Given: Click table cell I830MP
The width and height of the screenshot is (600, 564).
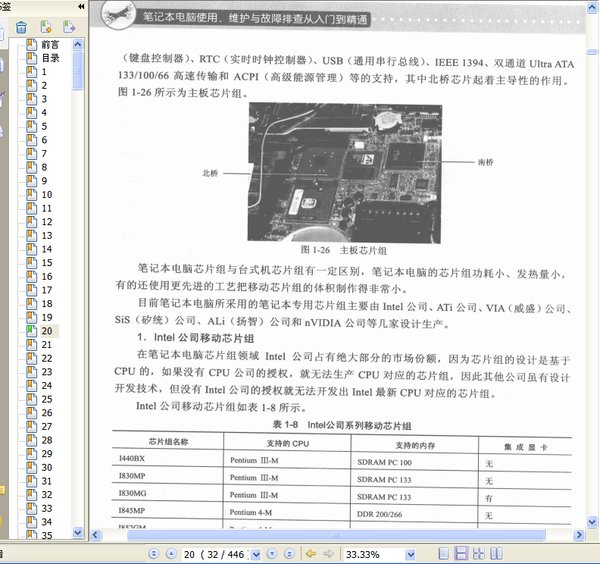Looking at the screenshot, I should (x=132, y=476).
